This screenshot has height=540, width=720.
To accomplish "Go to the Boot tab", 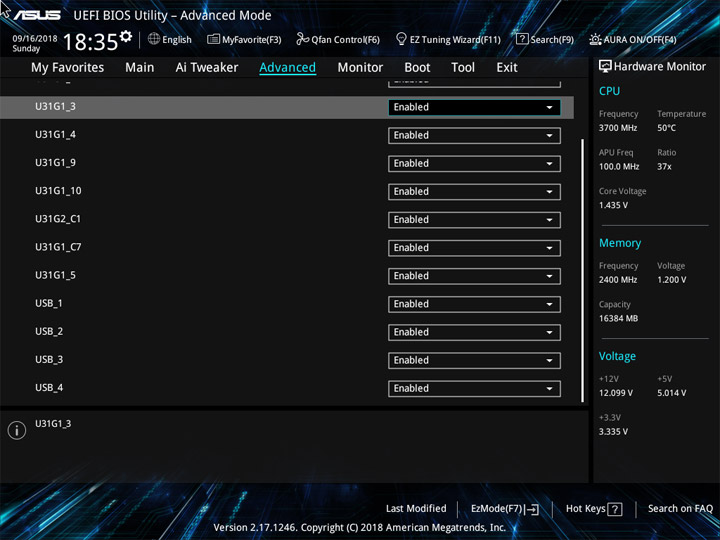I will 417,68.
